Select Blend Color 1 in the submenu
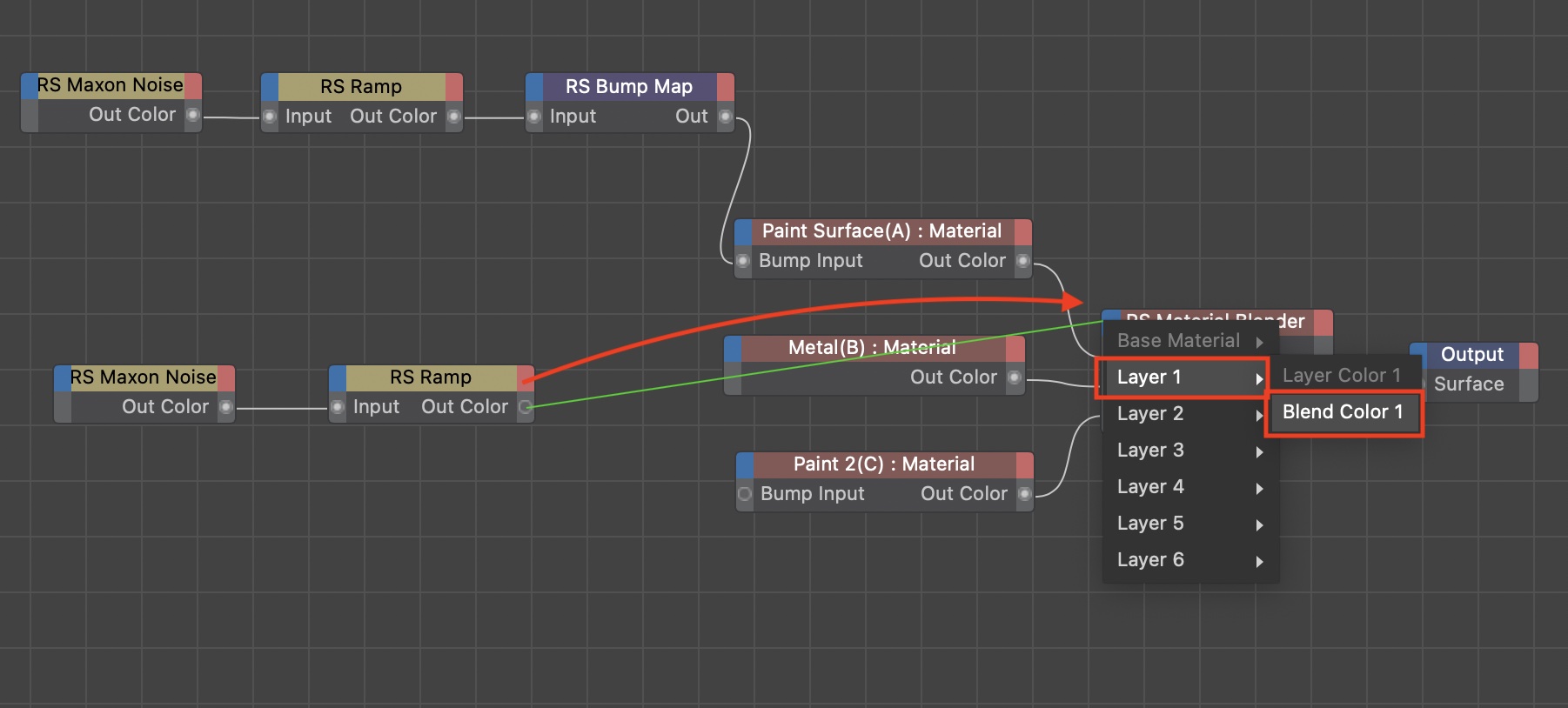The height and width of the screenshot is (708, 1568). (x=1343, y=412)
